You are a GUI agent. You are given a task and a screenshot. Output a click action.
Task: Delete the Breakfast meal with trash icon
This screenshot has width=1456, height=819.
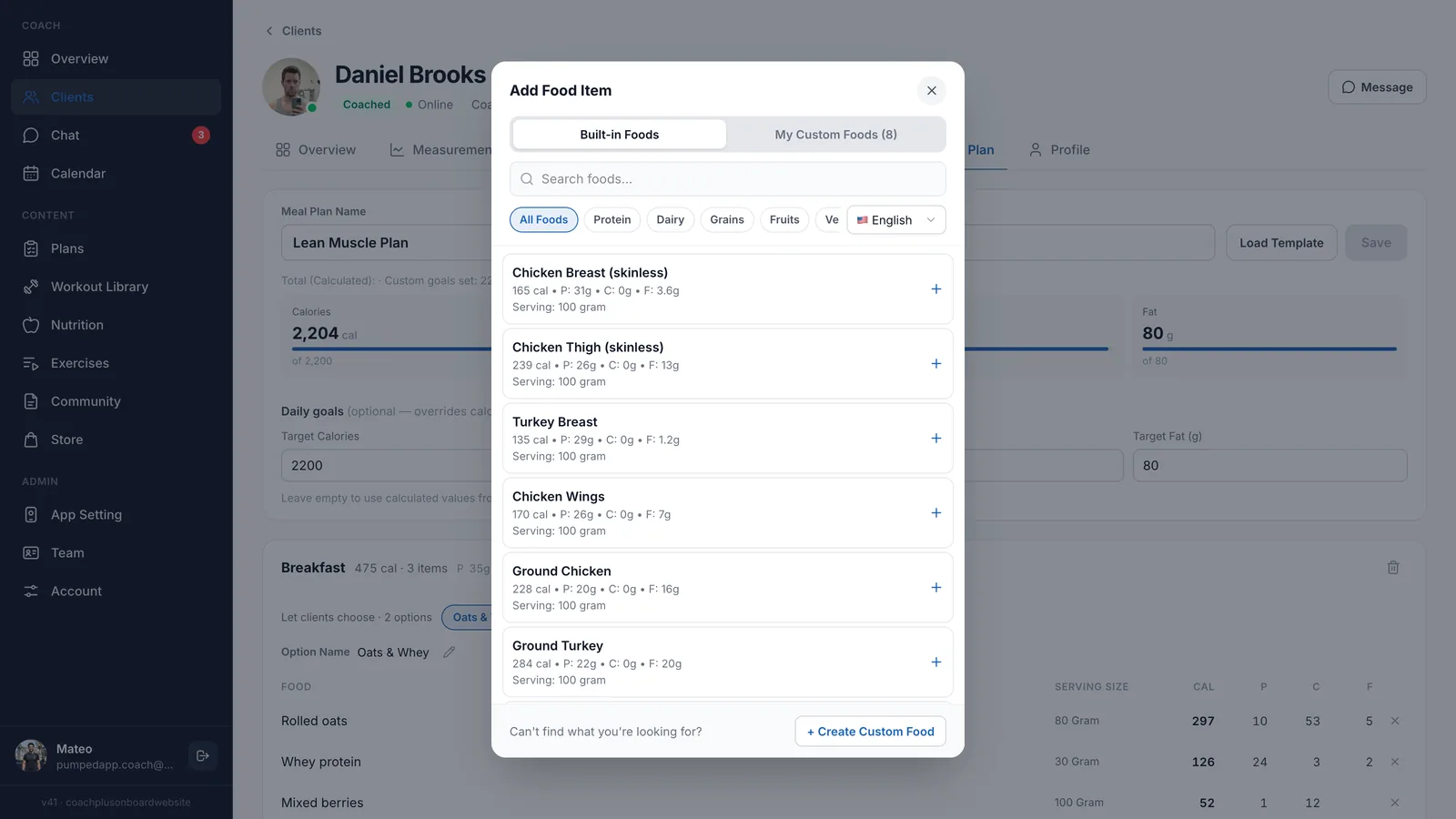(x=1393, y=568)
